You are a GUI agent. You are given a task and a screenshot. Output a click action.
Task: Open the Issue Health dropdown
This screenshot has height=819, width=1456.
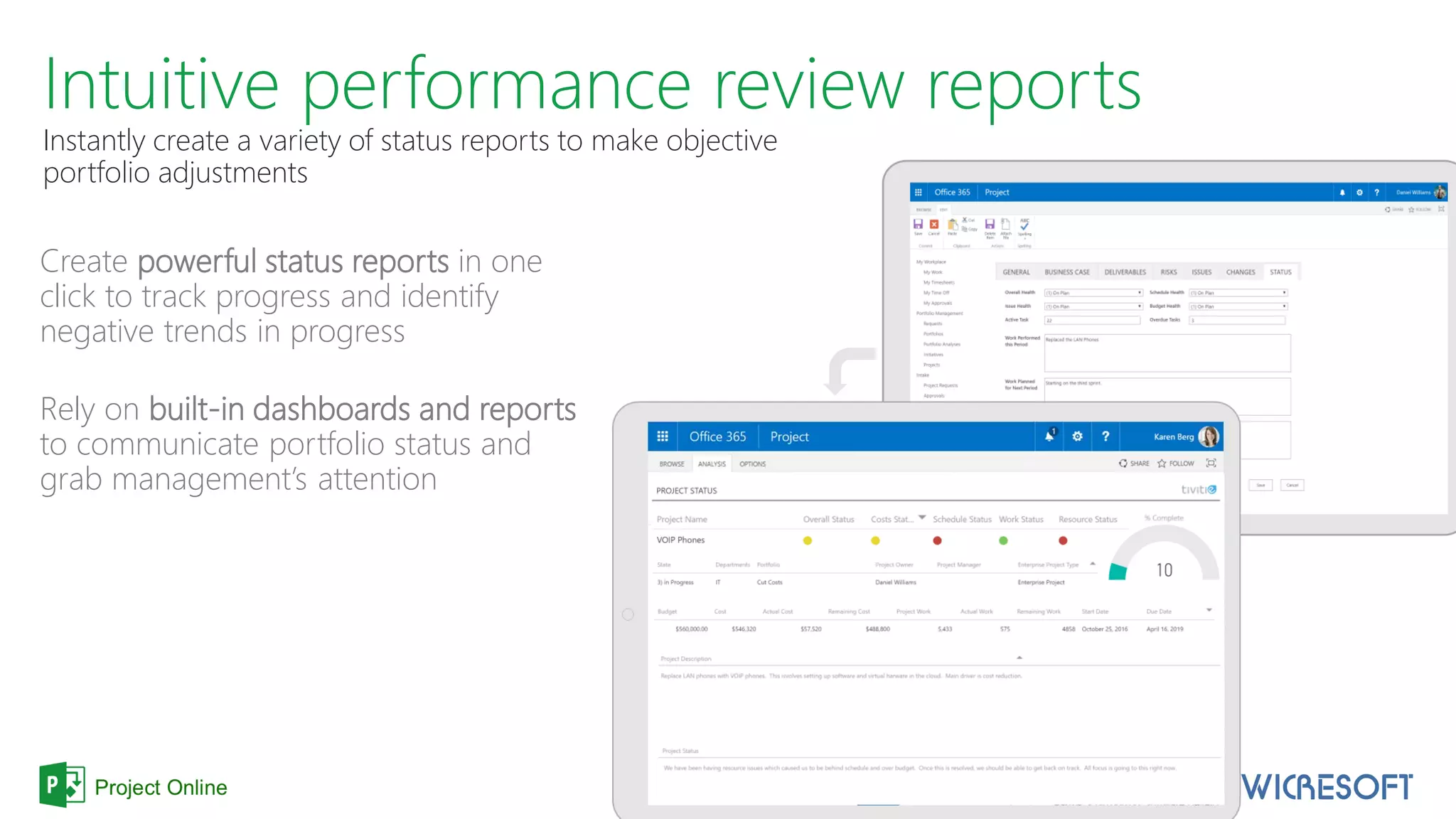1093,306
